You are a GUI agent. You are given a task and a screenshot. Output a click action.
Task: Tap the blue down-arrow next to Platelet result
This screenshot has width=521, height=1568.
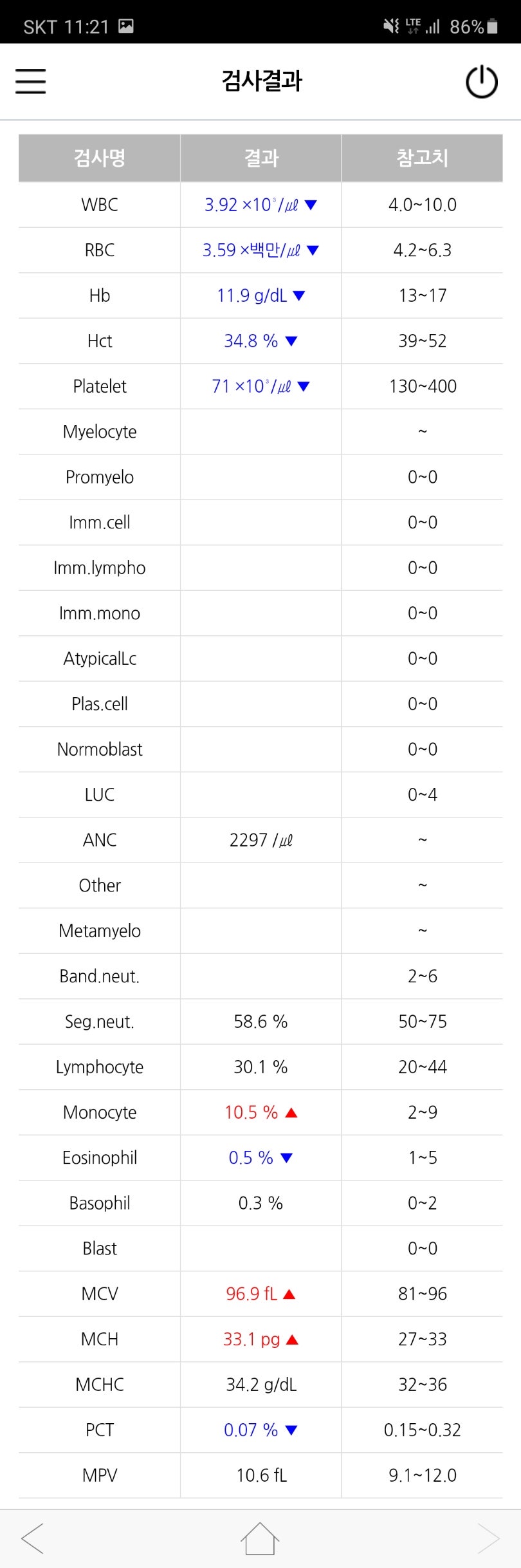(304, 386)
